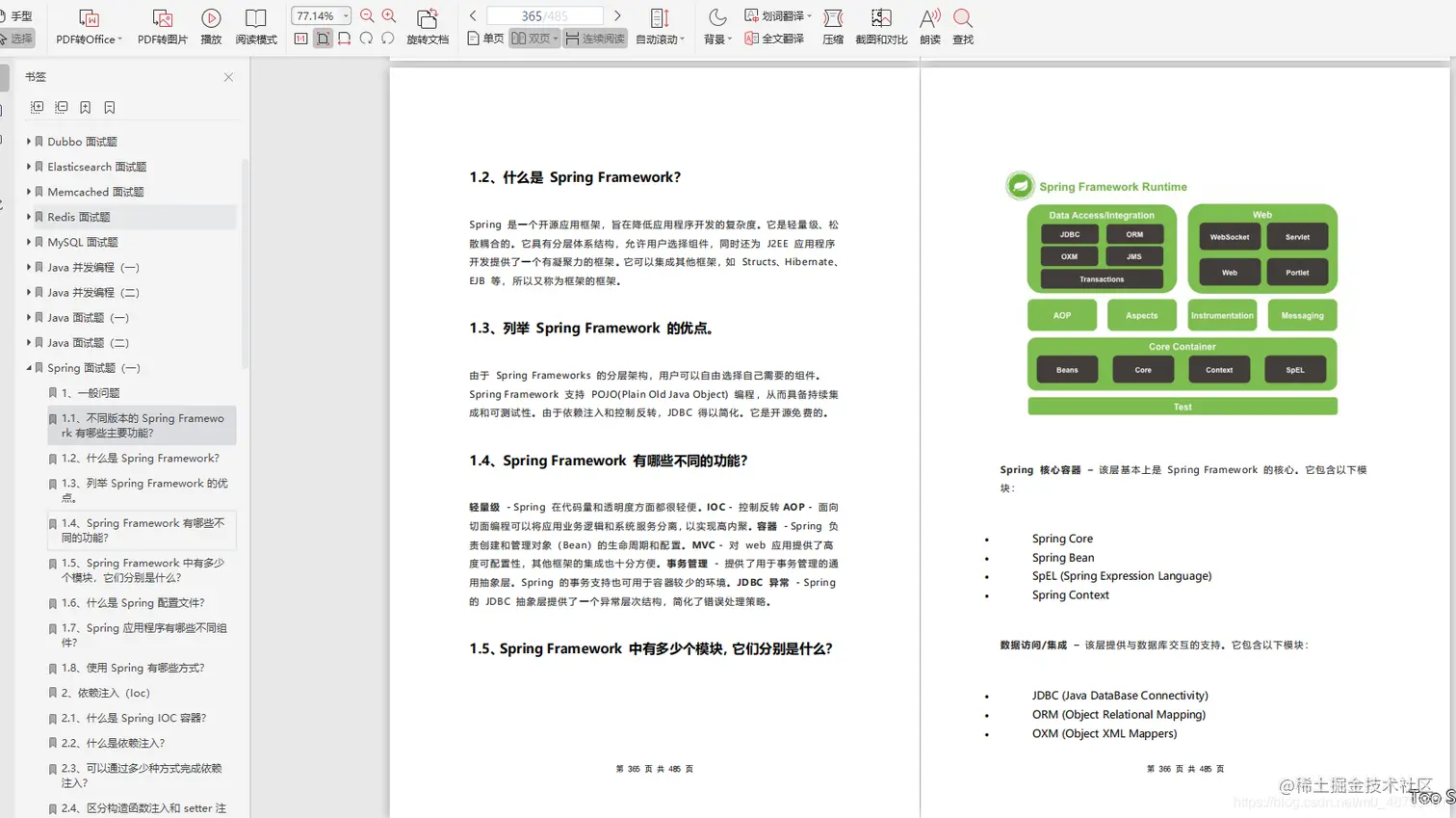The height and width of the screenshot is (818, 1456).
Task: Collapse all bookmarks in the 书签 panel
Action: 61,107
